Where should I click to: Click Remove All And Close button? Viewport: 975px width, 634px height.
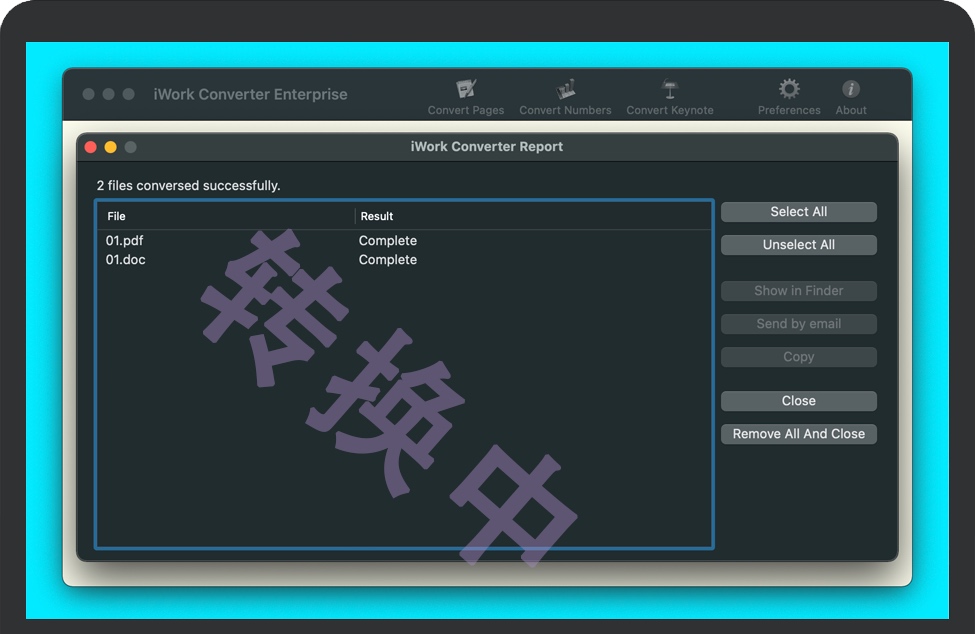click(x=798, y=434)
